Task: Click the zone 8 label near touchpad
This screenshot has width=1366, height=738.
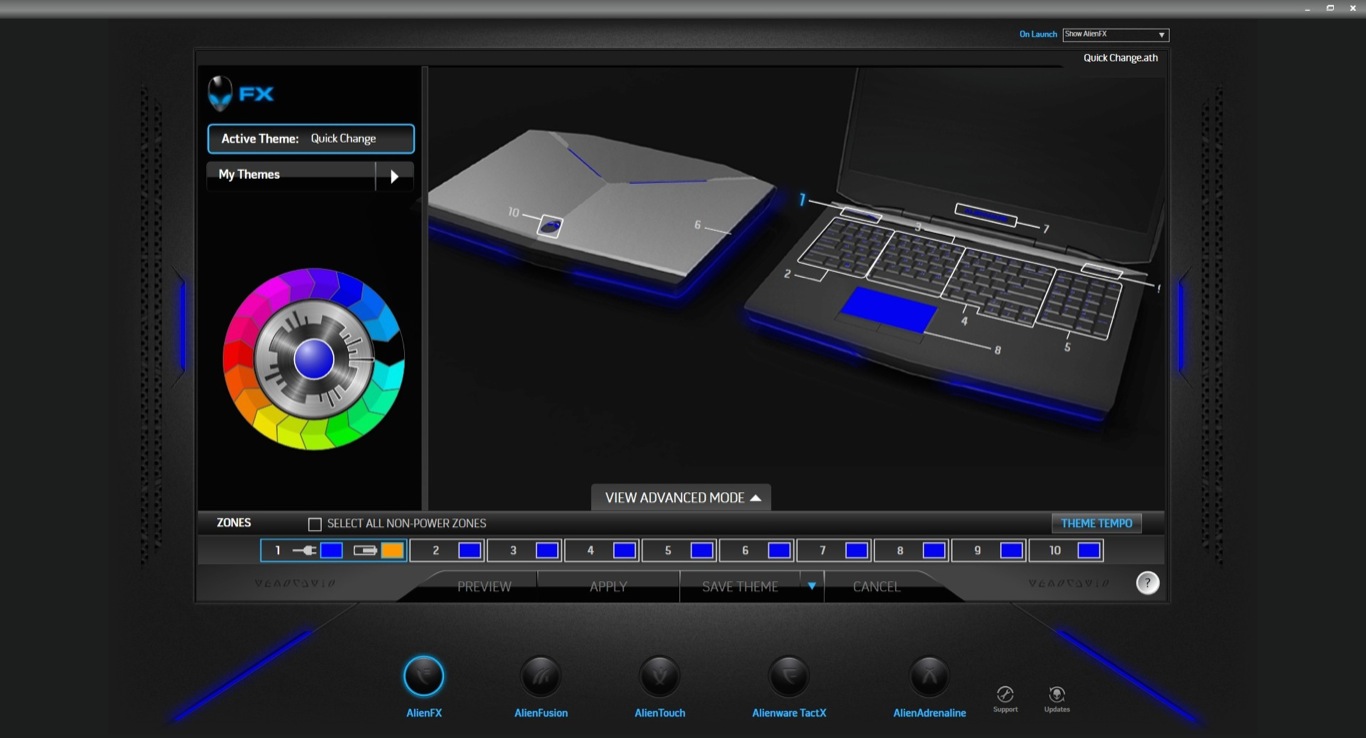Action: coord(998,350)
